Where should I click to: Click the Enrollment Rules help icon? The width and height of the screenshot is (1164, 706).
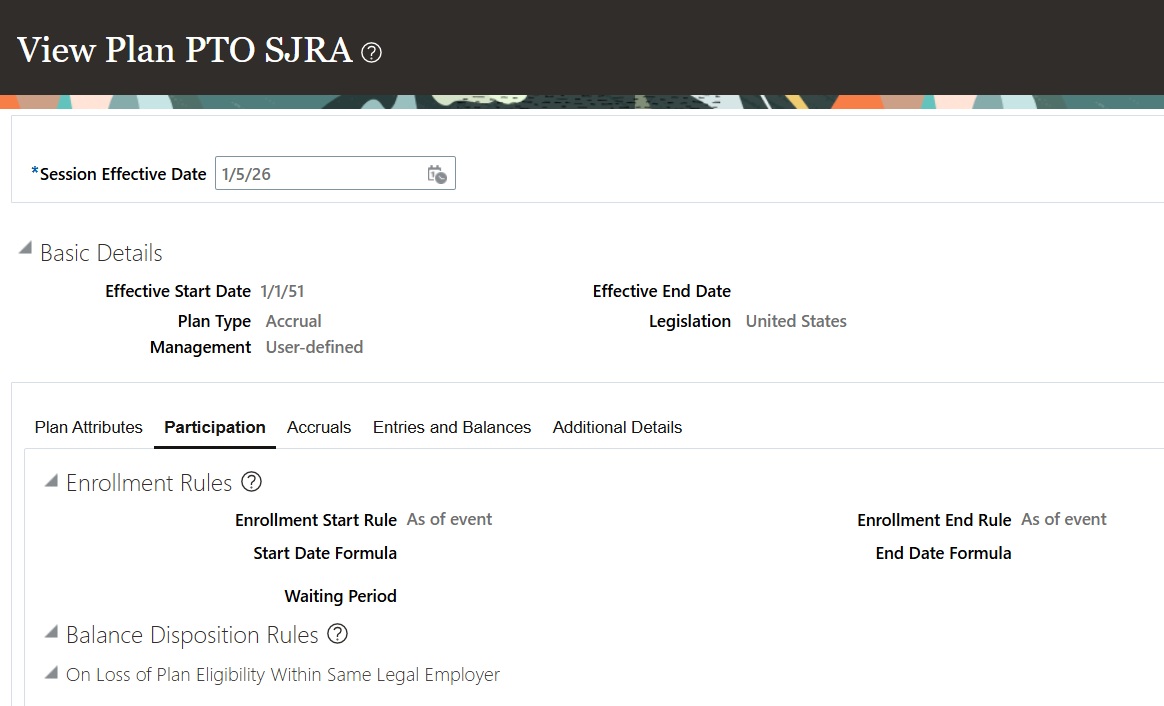pyautogui.click(x=252, y=482)
